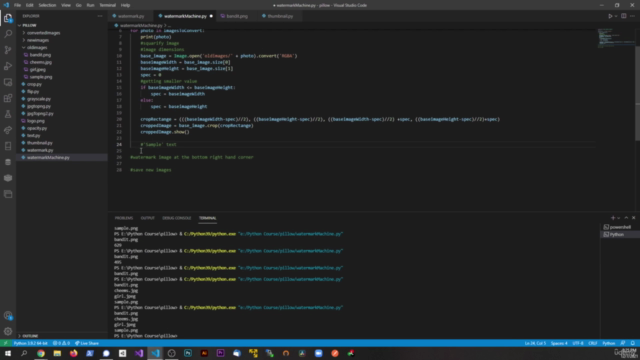The image size is (640, 360).
Task: Expand the newImages folder
Action: pos(38,40)
